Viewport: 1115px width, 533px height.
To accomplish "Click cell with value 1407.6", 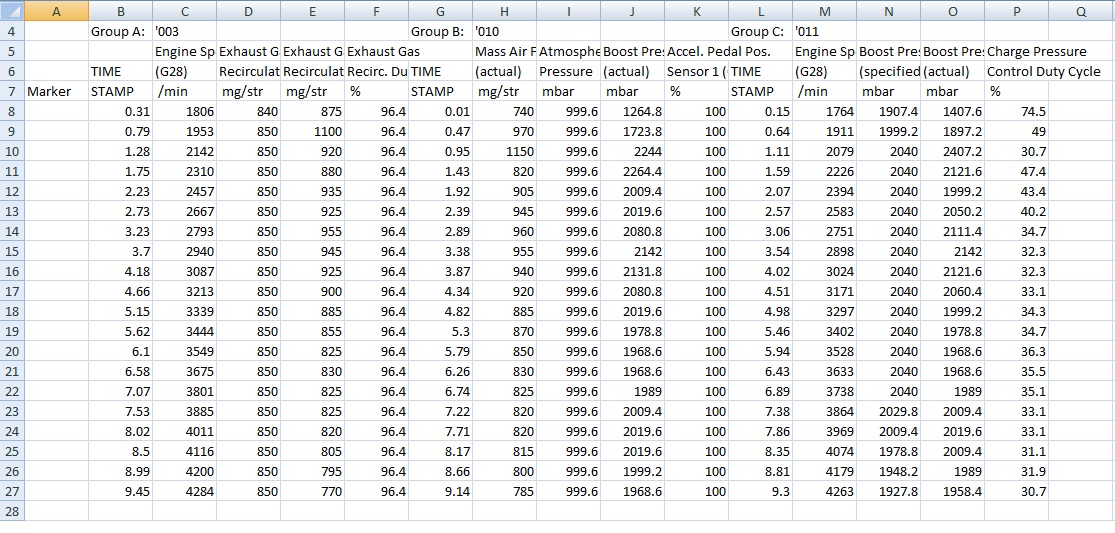I will 952,111.
